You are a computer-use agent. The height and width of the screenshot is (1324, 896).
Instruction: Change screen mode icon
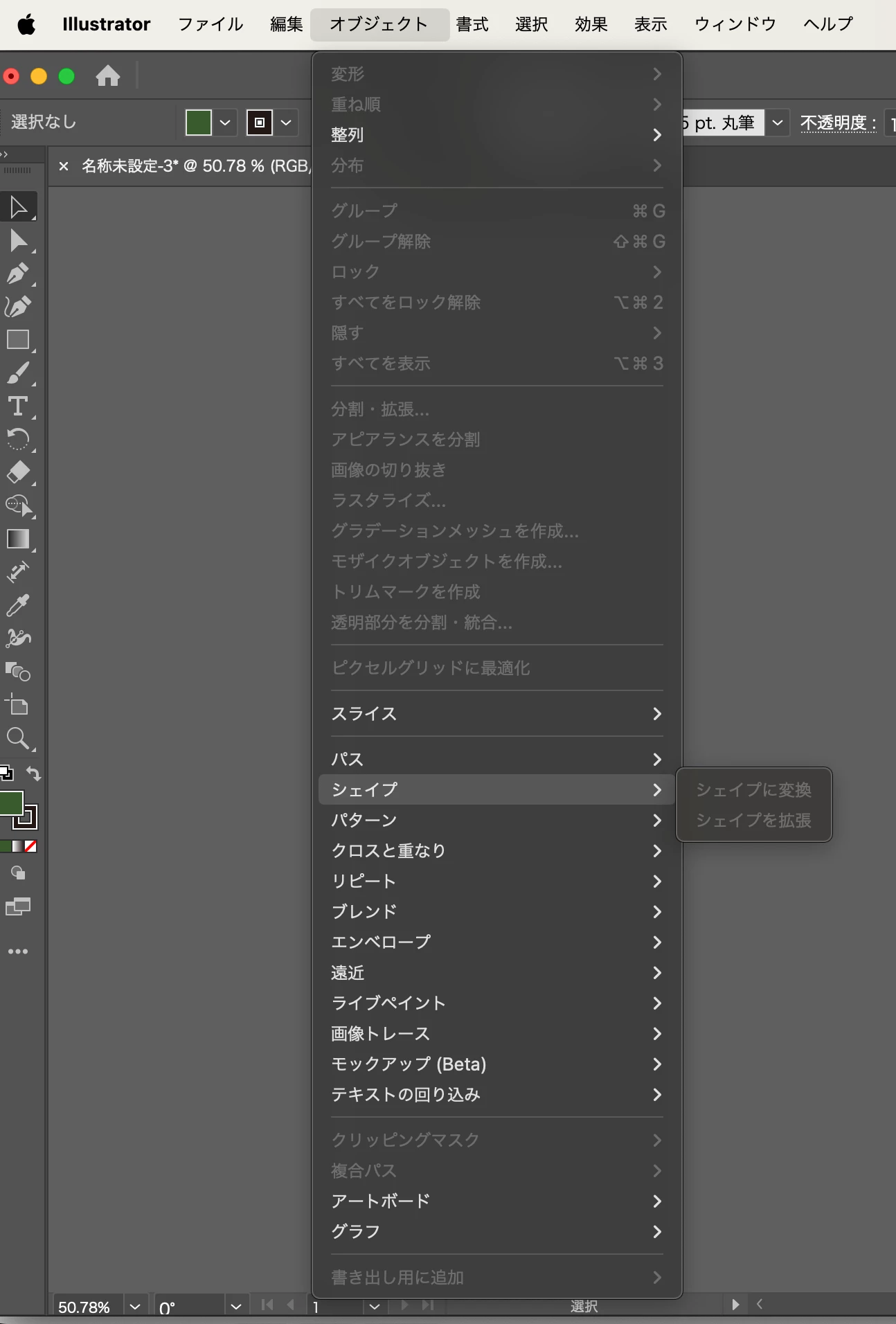18,906
